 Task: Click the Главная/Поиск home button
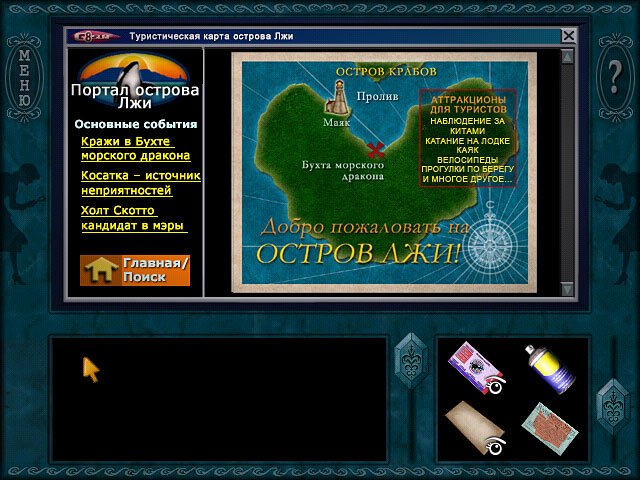click(x=135, y=270)
